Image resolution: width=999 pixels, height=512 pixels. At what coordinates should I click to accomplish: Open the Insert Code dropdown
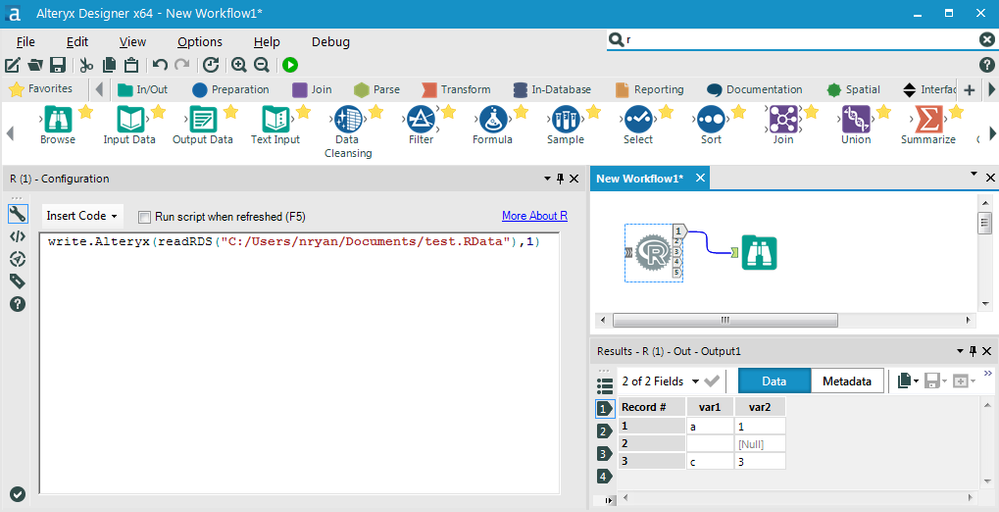(x=82, y=216)
